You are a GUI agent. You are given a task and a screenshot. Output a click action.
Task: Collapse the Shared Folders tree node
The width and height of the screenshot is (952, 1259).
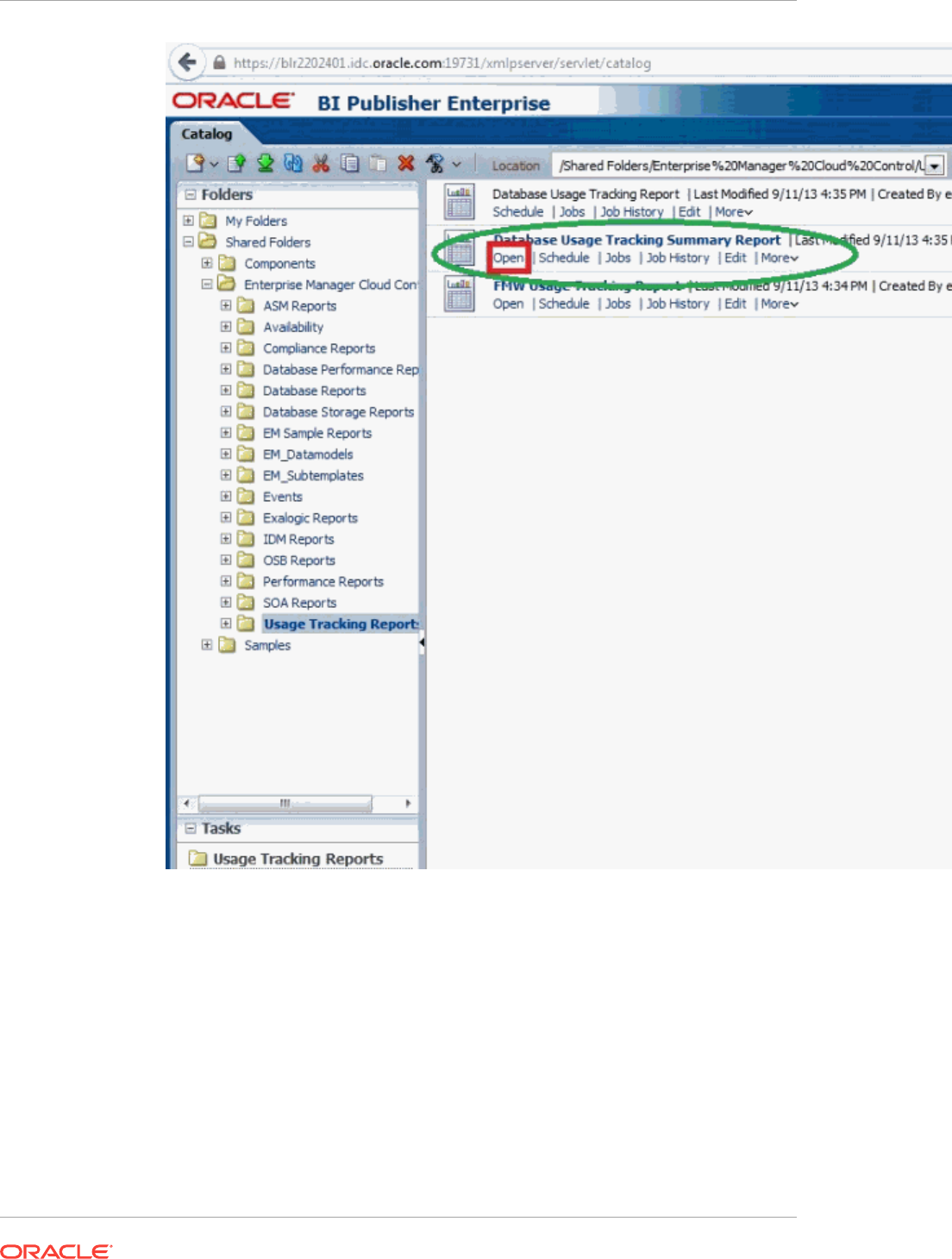[188, 242]
